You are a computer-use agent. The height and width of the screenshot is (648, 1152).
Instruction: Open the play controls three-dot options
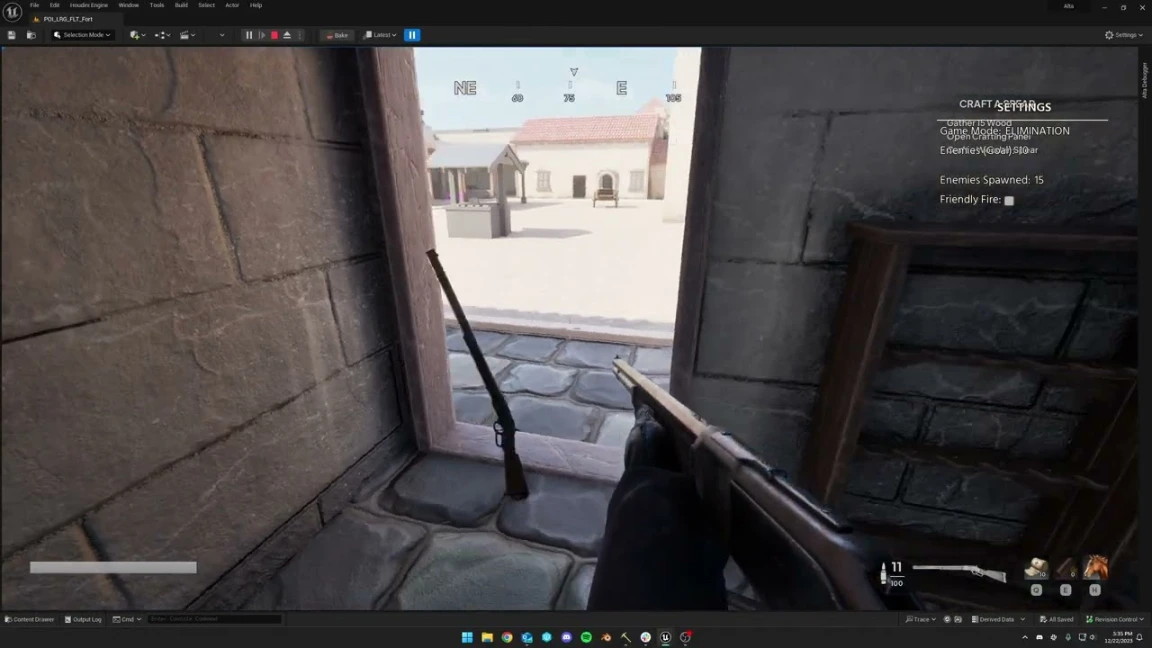tap(300, 35)
